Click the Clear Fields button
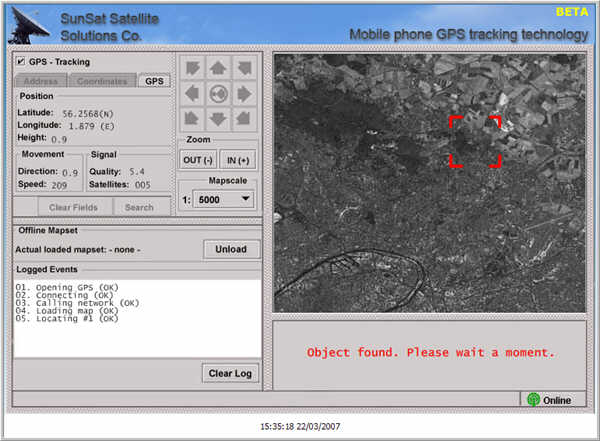The height and width of the screenshot is (441, 600). pos(73,207)
